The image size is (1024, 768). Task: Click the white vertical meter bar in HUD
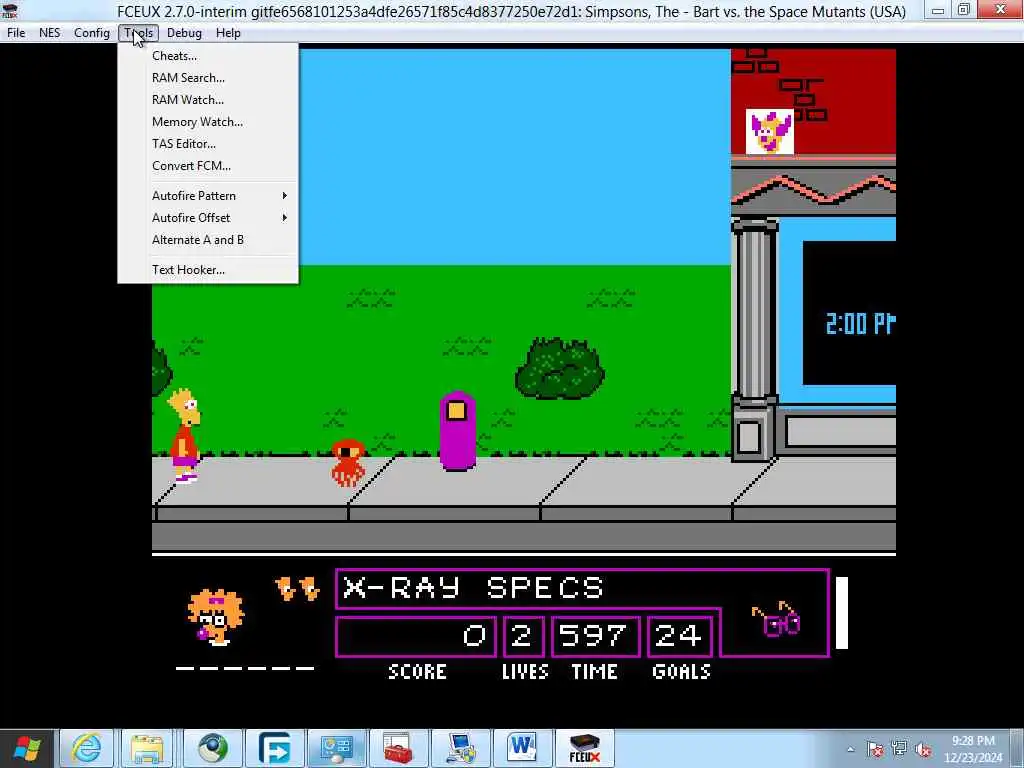pyautogui.click(x=842, y=613)
